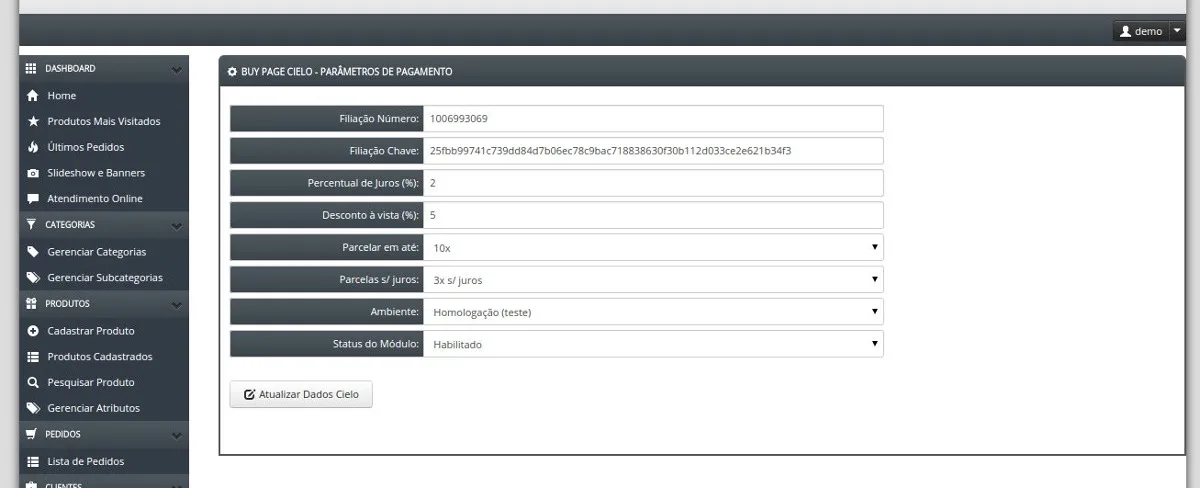Open the demo user dropdown arrow
Screen dimensions: 1200x488
[x=1177, y=31]
